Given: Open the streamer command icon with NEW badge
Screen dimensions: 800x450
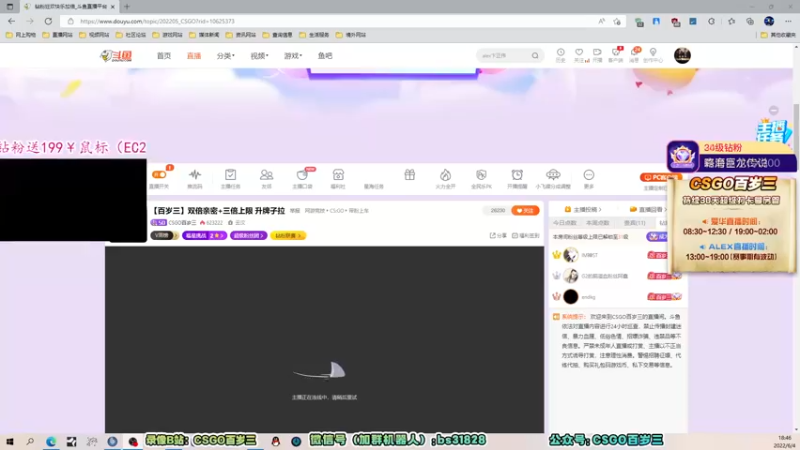Looking at the screenshot, I should coord(302,174).
